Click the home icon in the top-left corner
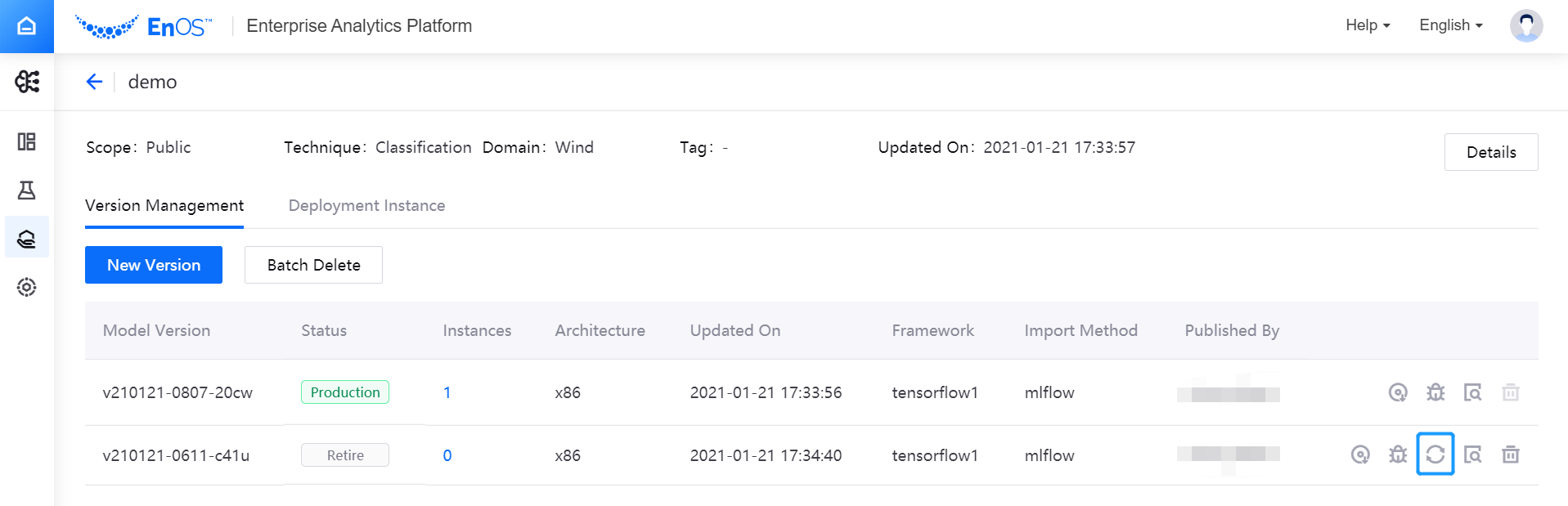This screenshot has height=506, width=1568. point(26,26)
